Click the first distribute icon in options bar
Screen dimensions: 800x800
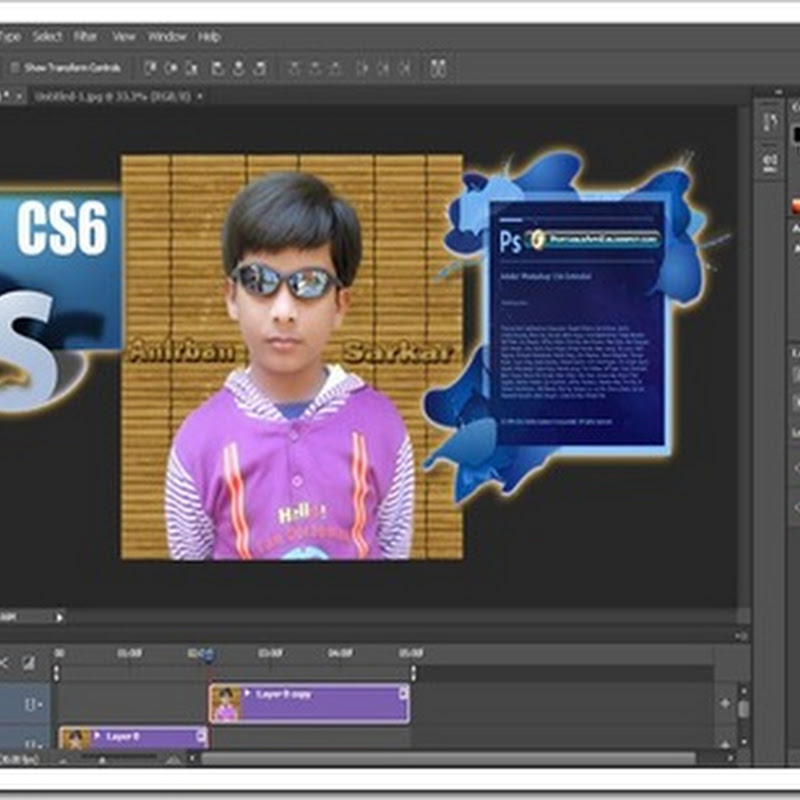tap(294, 68)
